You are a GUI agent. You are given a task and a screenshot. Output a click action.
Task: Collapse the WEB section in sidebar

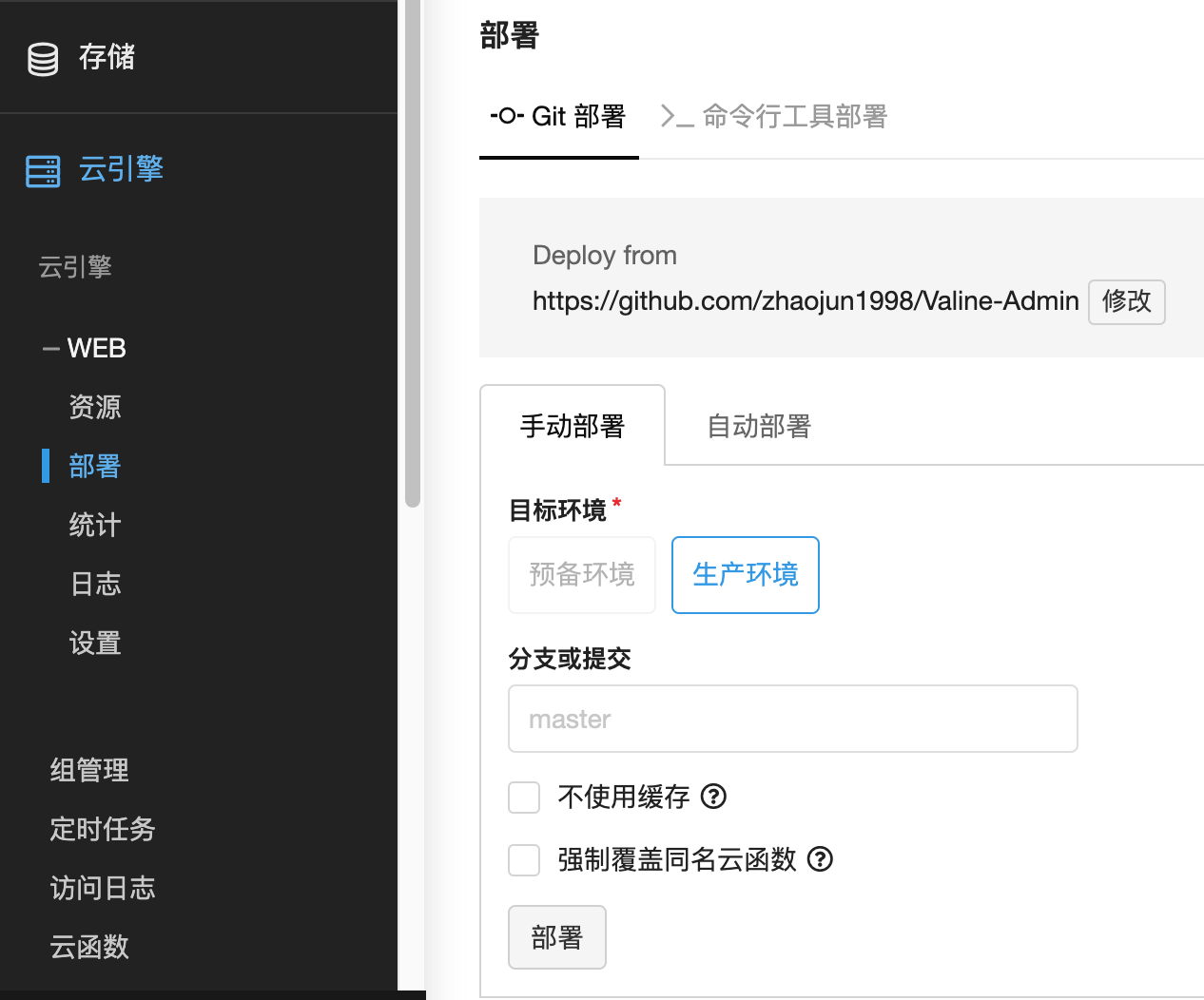tap(51, 349)
